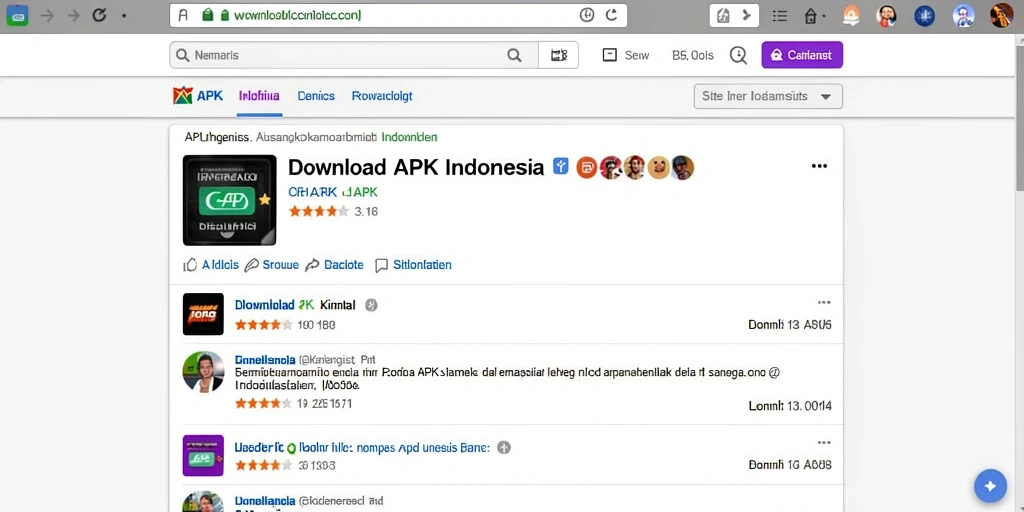Select the Inlofiiia tab
This screenshot has width=1024, height=512.
pyautogui.click(x=259, y=96)
